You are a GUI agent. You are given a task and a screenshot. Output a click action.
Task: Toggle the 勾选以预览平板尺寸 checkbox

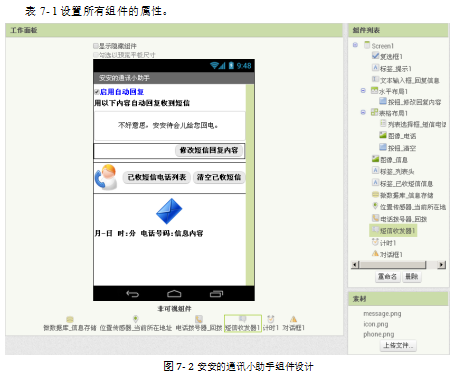tap(96, 55)
